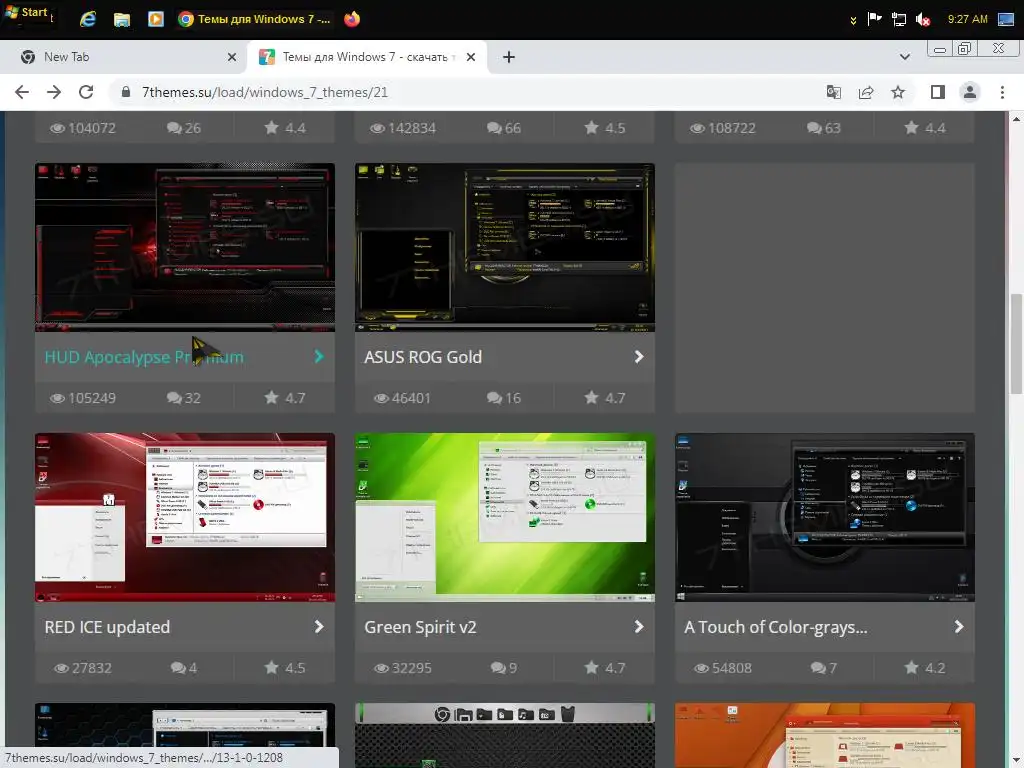Open the Google Translate page icon

tap(833, 92)
